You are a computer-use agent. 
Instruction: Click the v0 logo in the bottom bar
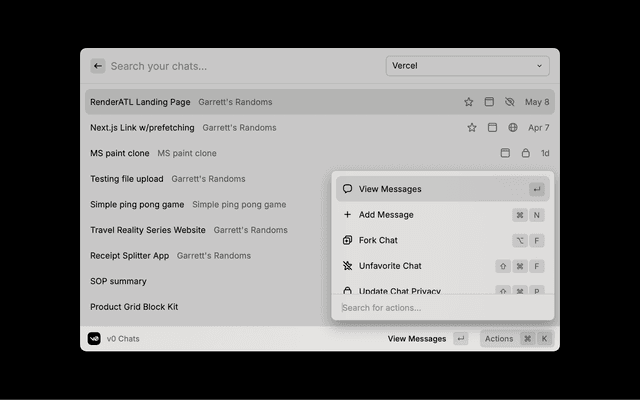(x=94, y=339)
